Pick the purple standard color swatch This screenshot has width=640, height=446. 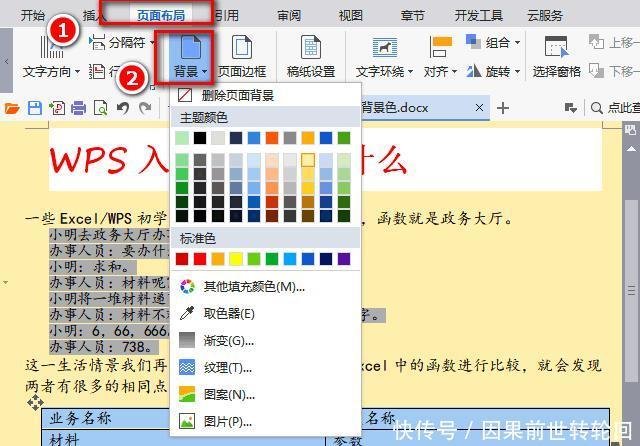tap(344, 259)
